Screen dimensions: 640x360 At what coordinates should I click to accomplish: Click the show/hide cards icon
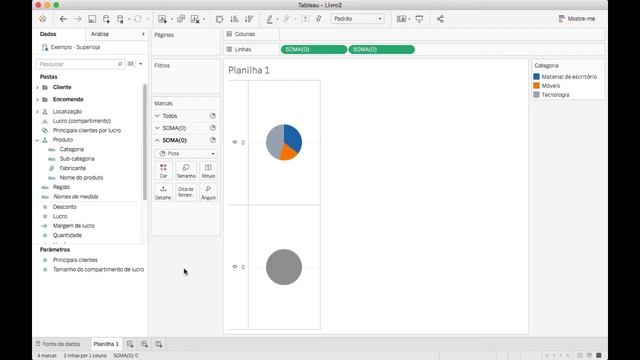402,19
